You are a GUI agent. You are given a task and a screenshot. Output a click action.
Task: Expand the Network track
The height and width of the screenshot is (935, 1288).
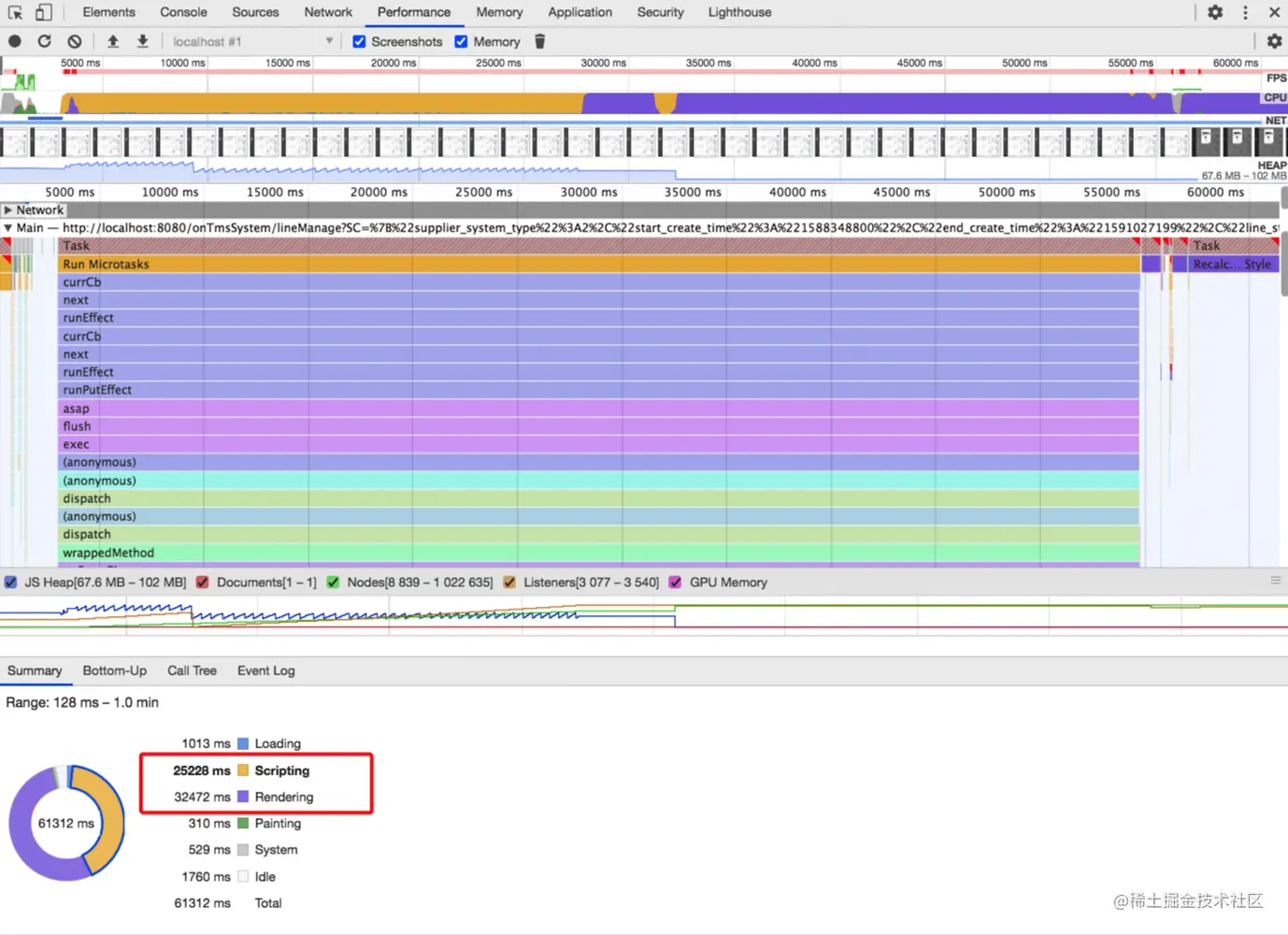pos(7,210)
